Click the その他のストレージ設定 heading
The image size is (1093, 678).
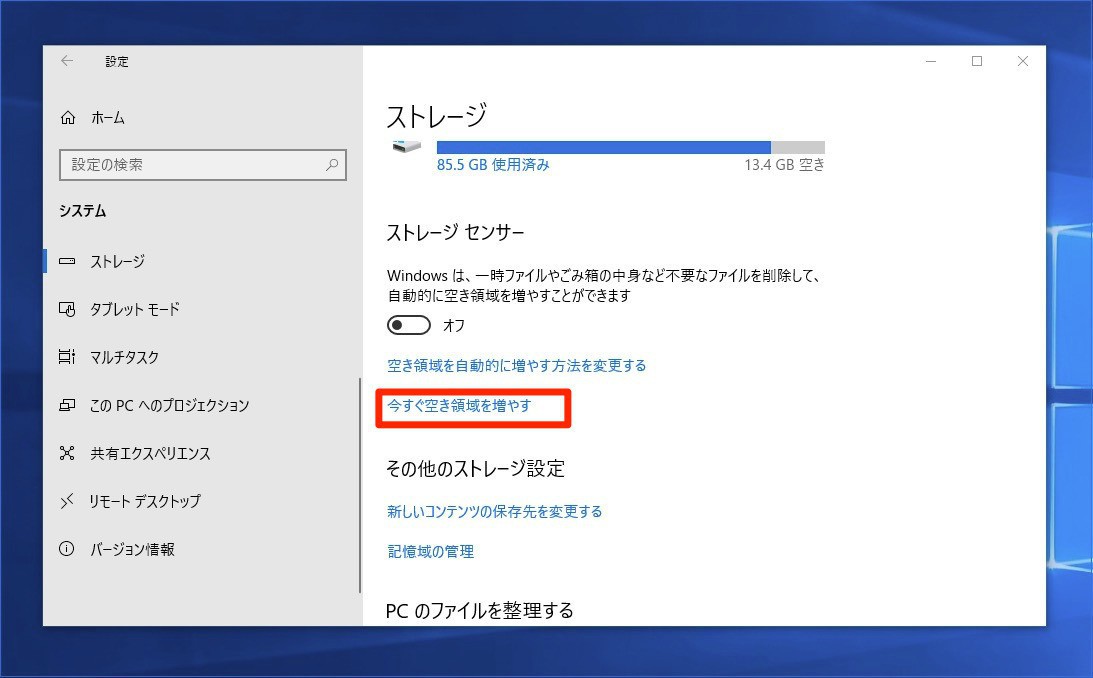coord(475,468)
